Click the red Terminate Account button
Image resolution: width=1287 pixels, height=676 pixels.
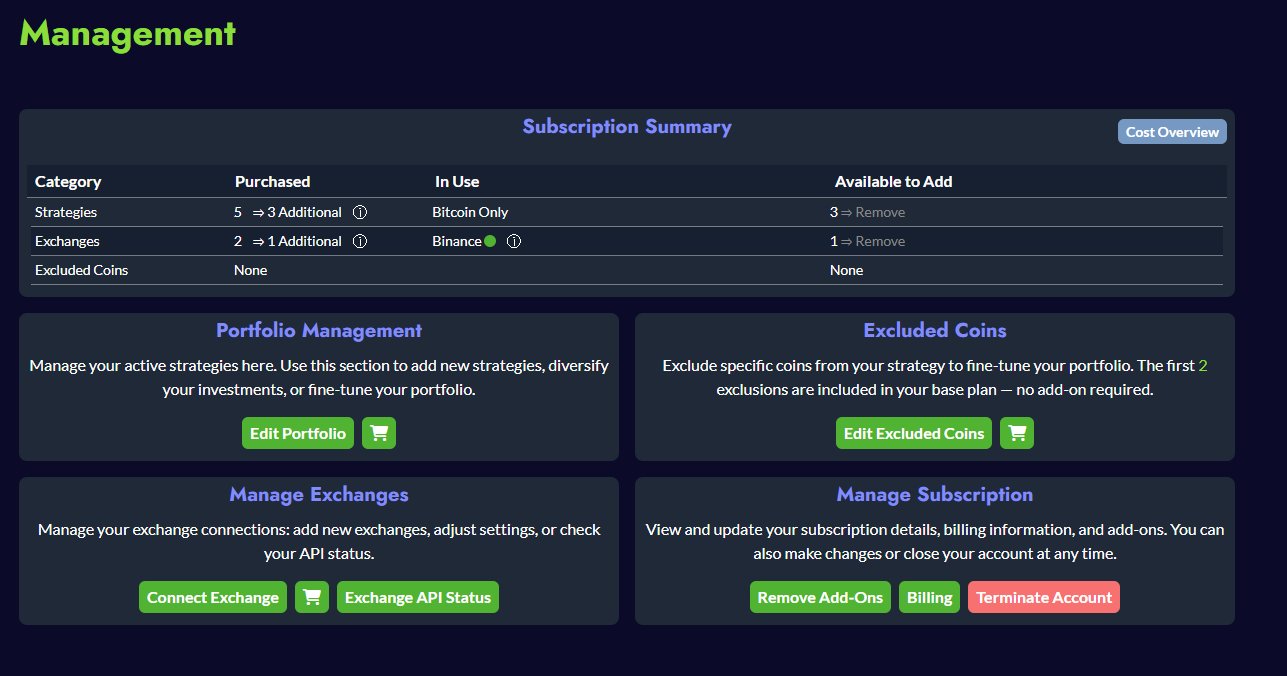(x=1043, y=597)
